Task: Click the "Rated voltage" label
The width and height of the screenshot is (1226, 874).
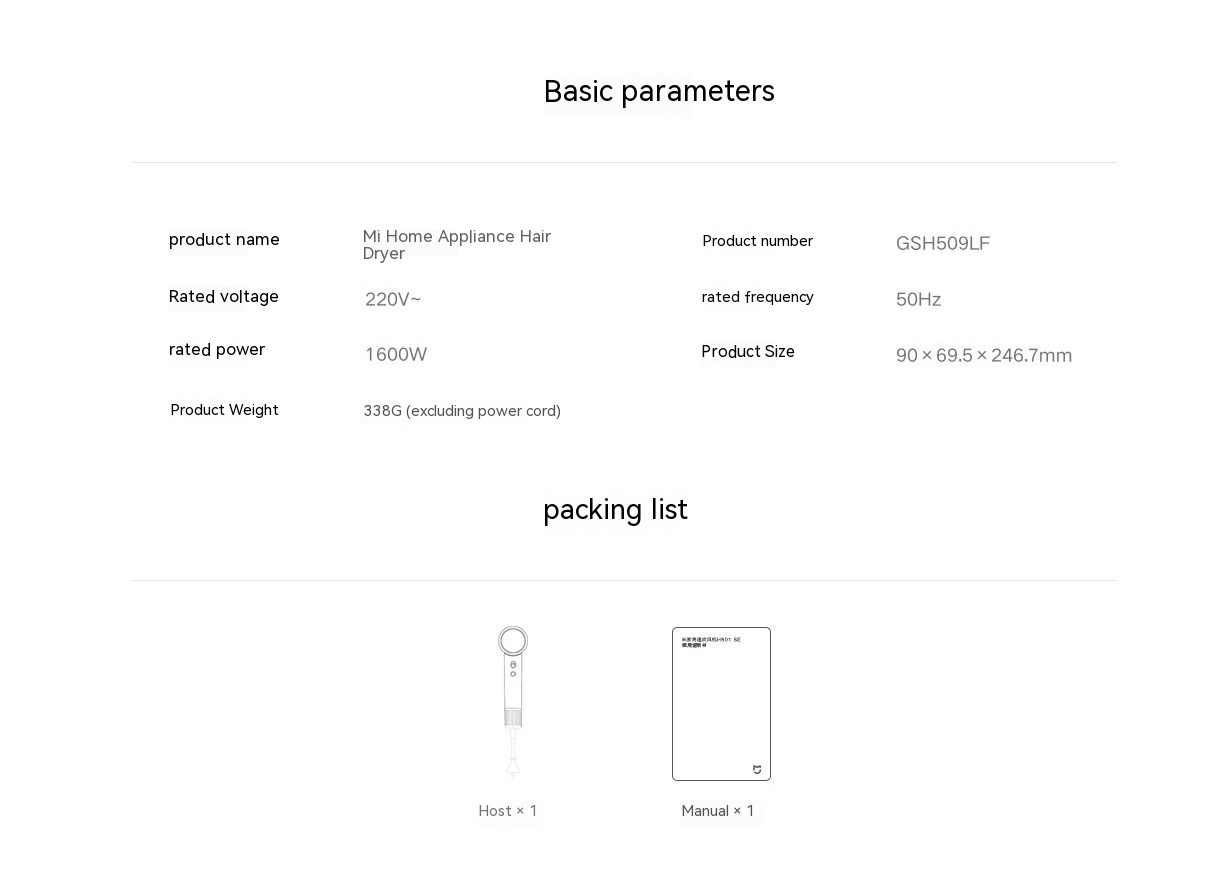Action: click(224, 297)
